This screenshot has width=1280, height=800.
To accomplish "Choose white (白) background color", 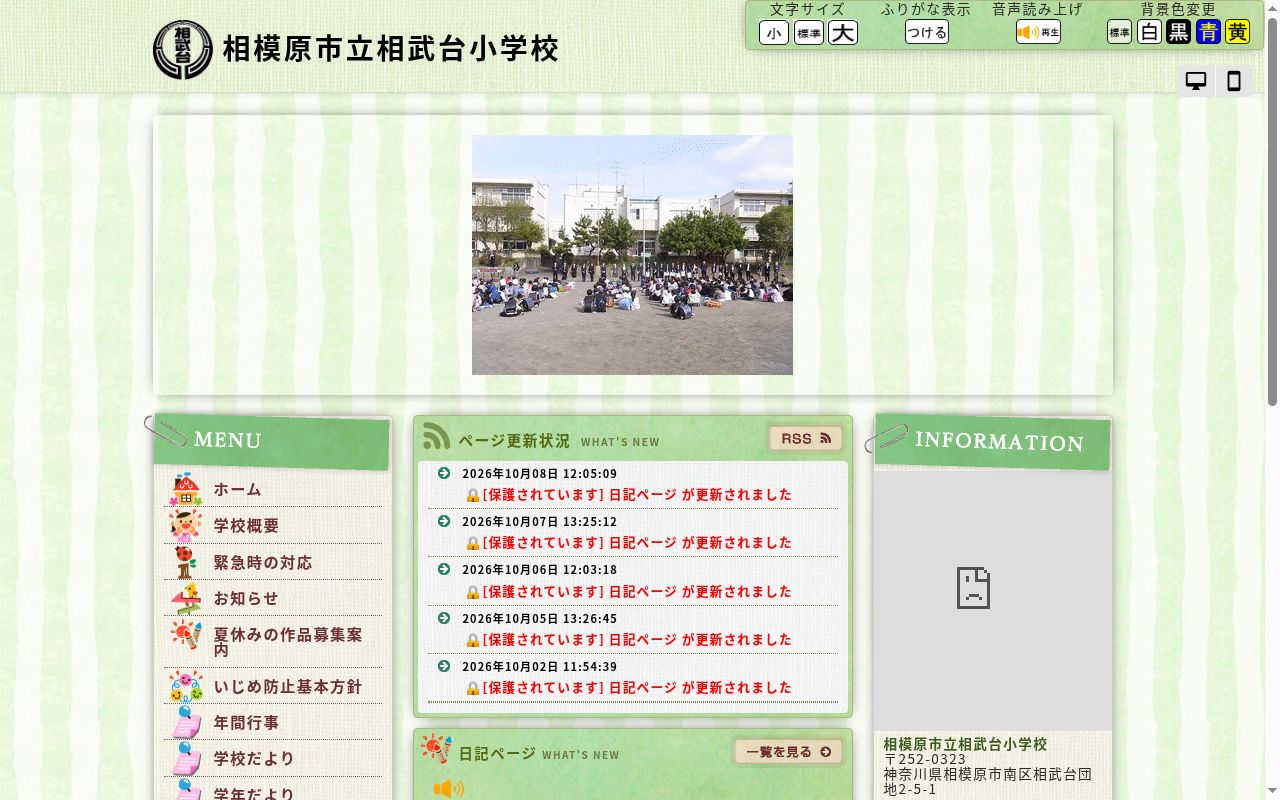I will click(x=1149, y=32).
